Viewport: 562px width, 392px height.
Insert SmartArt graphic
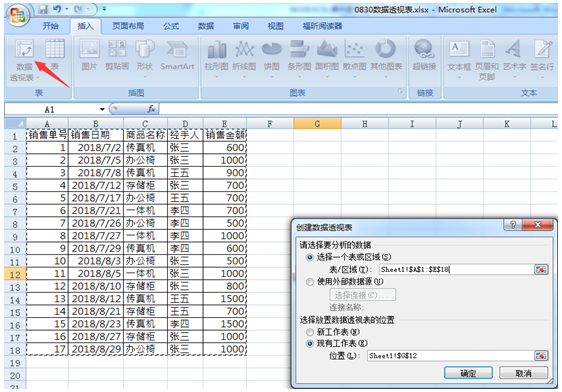point(177,54)
